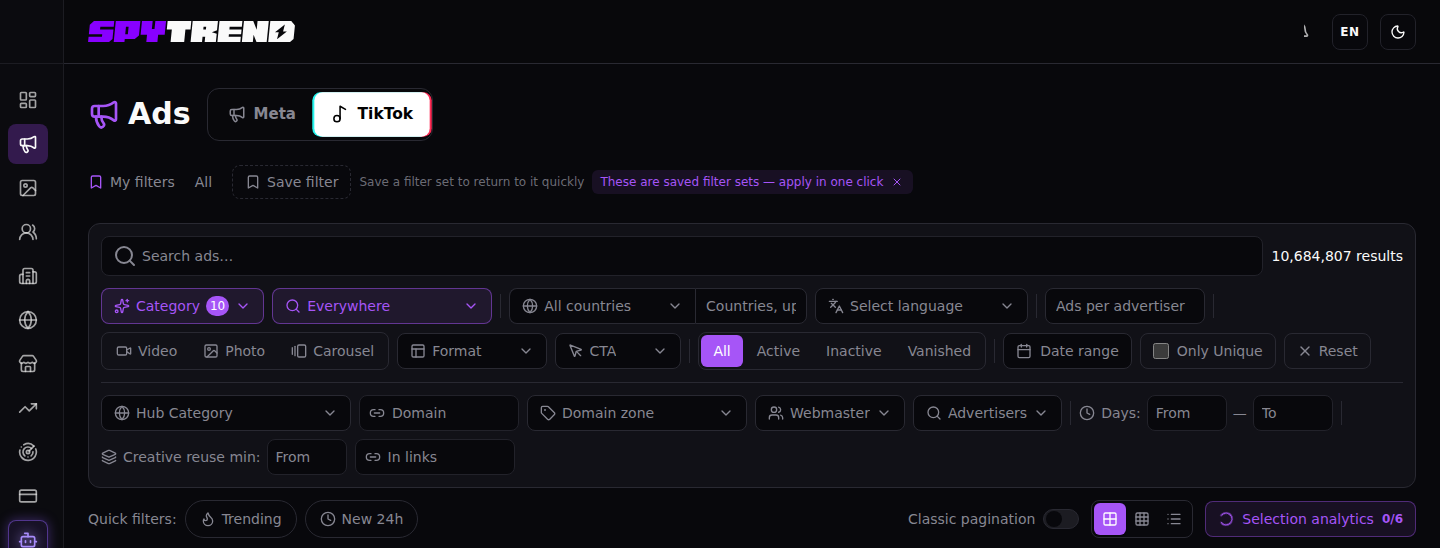
Task: Open the radar target sidebar icon
Action: tap(28, 452)
